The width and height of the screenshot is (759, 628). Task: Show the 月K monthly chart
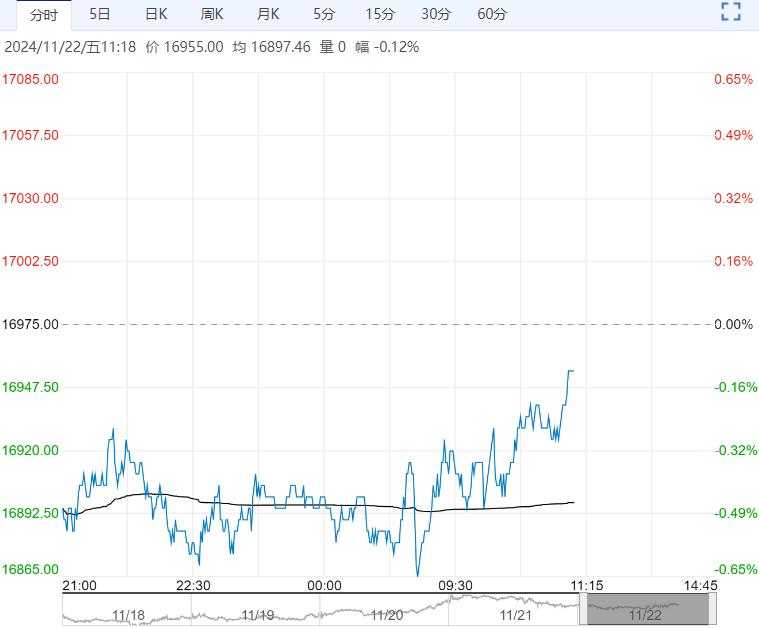coord(268,14)
